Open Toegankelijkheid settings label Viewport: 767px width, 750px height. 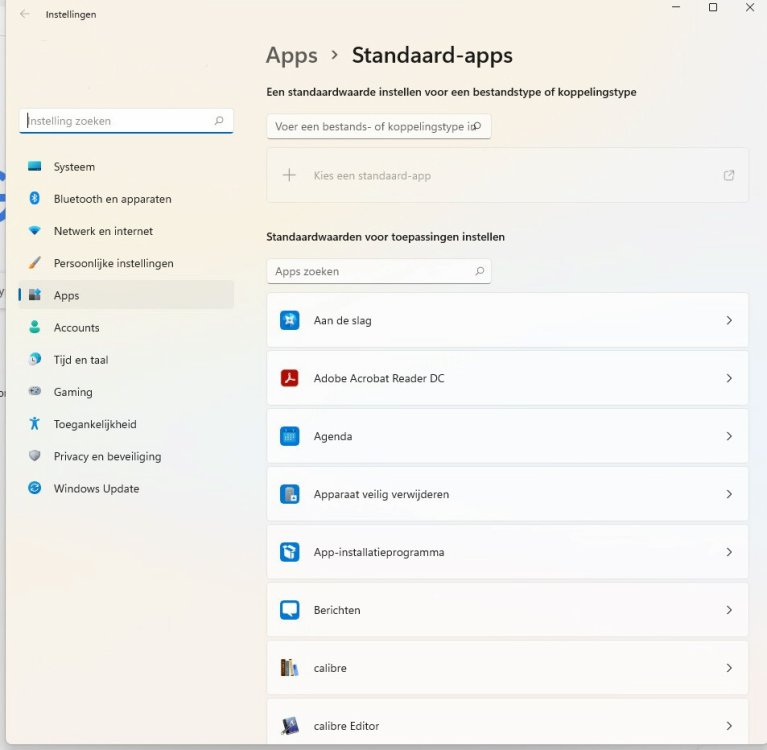pos(95,424)
